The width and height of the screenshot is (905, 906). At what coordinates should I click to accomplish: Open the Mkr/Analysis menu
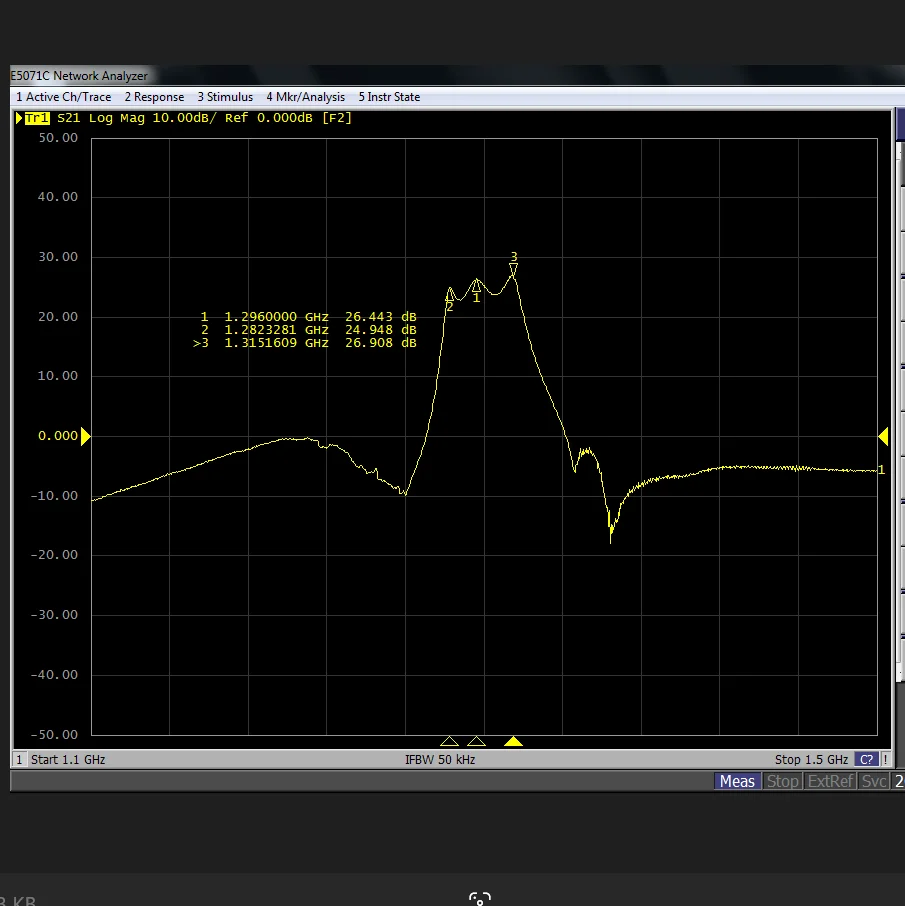305,97
